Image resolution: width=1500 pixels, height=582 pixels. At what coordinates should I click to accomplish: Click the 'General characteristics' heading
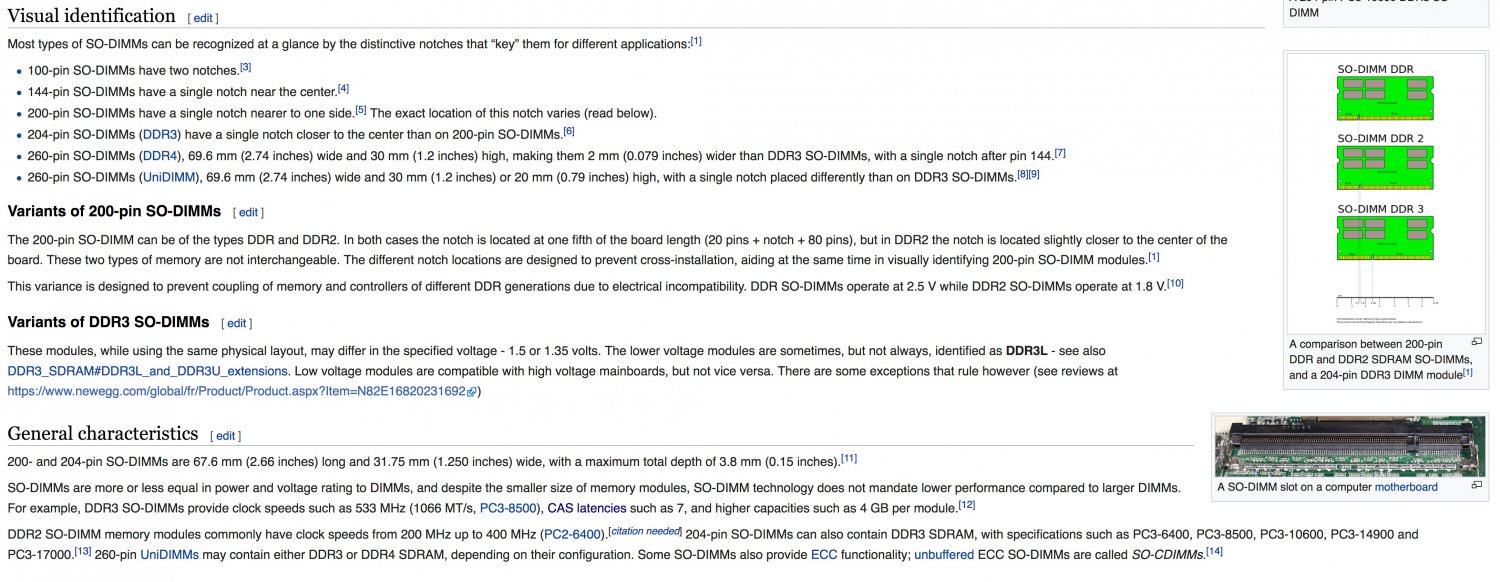[x=102, y=434]
